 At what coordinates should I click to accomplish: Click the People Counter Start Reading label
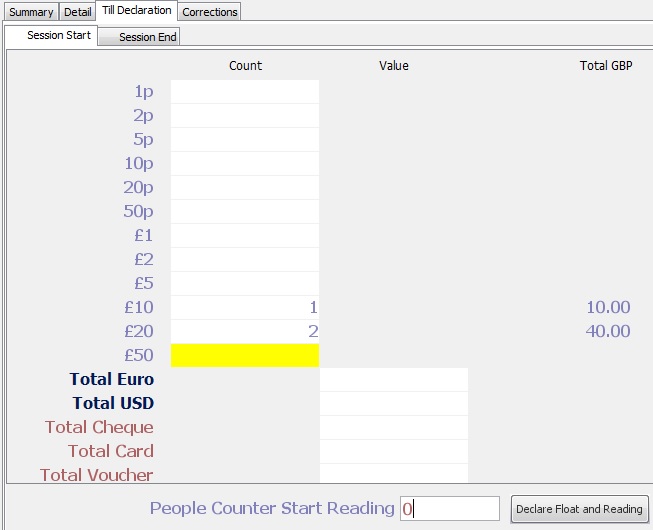coord(272,508)
